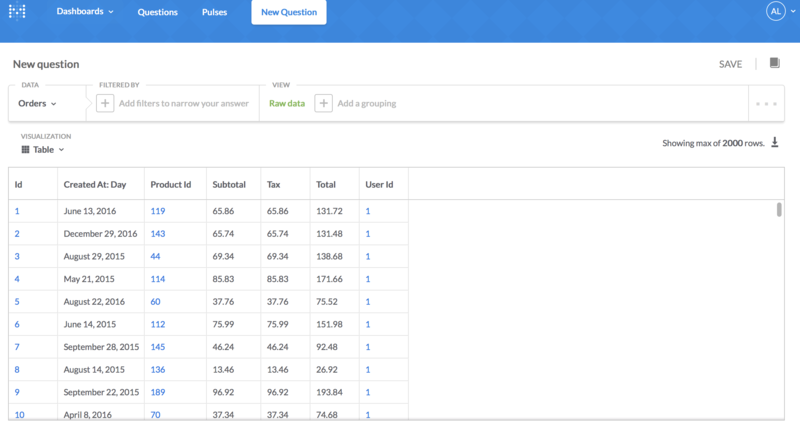This screenshot has height=427, width=800.
Task: Open the Pulses menu item
Action: coord(213,13)
